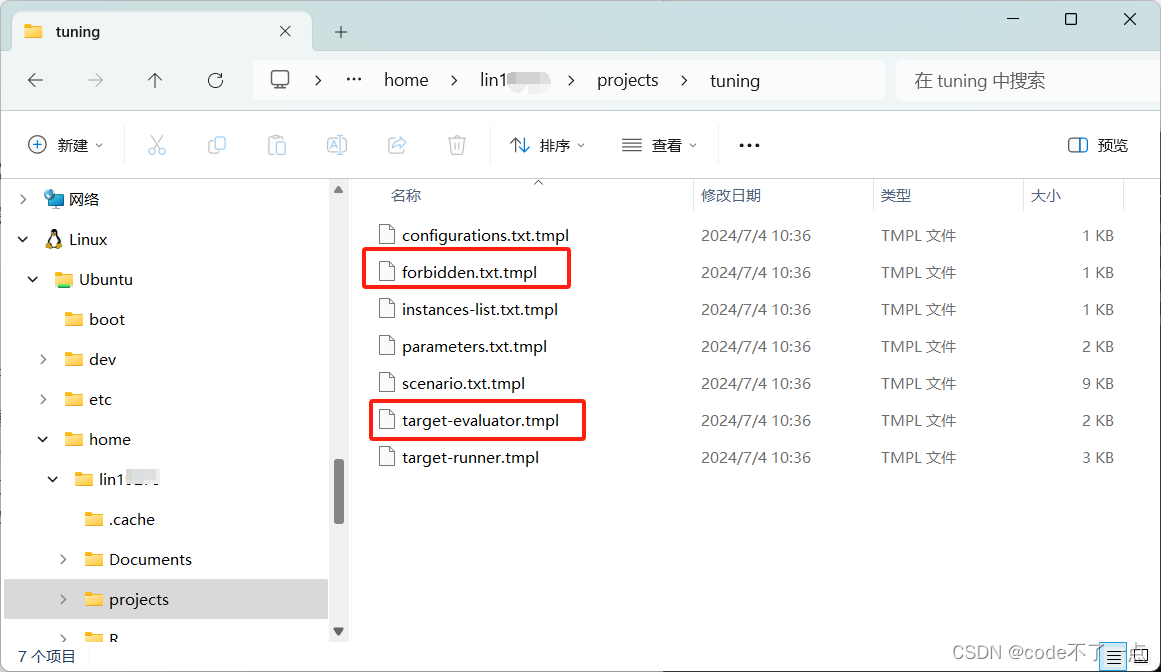Viewport: 1161px width, 672px height.
Task: Open the 查看 (View) dropdown
Action: (x=658, y=144)
